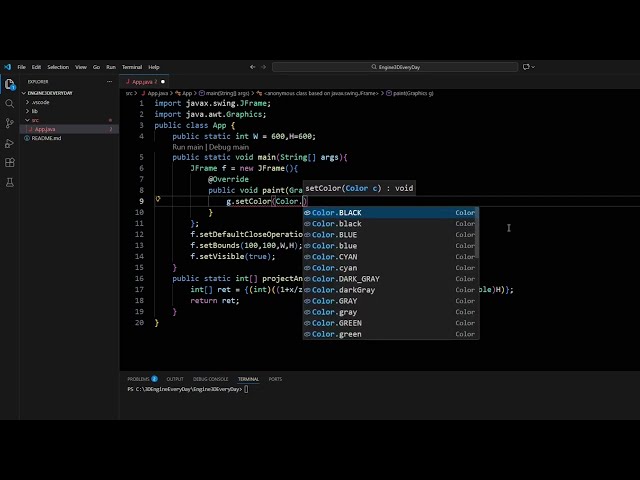This screenshot has width=640, height=480.
Task: Switch to the Debug Console tab
Action: click(211, 379)
